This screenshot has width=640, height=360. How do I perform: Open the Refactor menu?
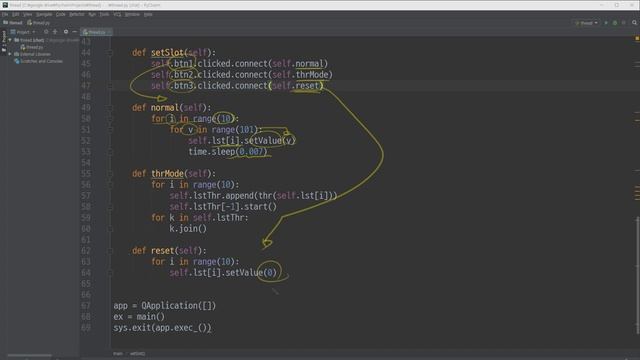pyautogui.click(x=76, y=14)
